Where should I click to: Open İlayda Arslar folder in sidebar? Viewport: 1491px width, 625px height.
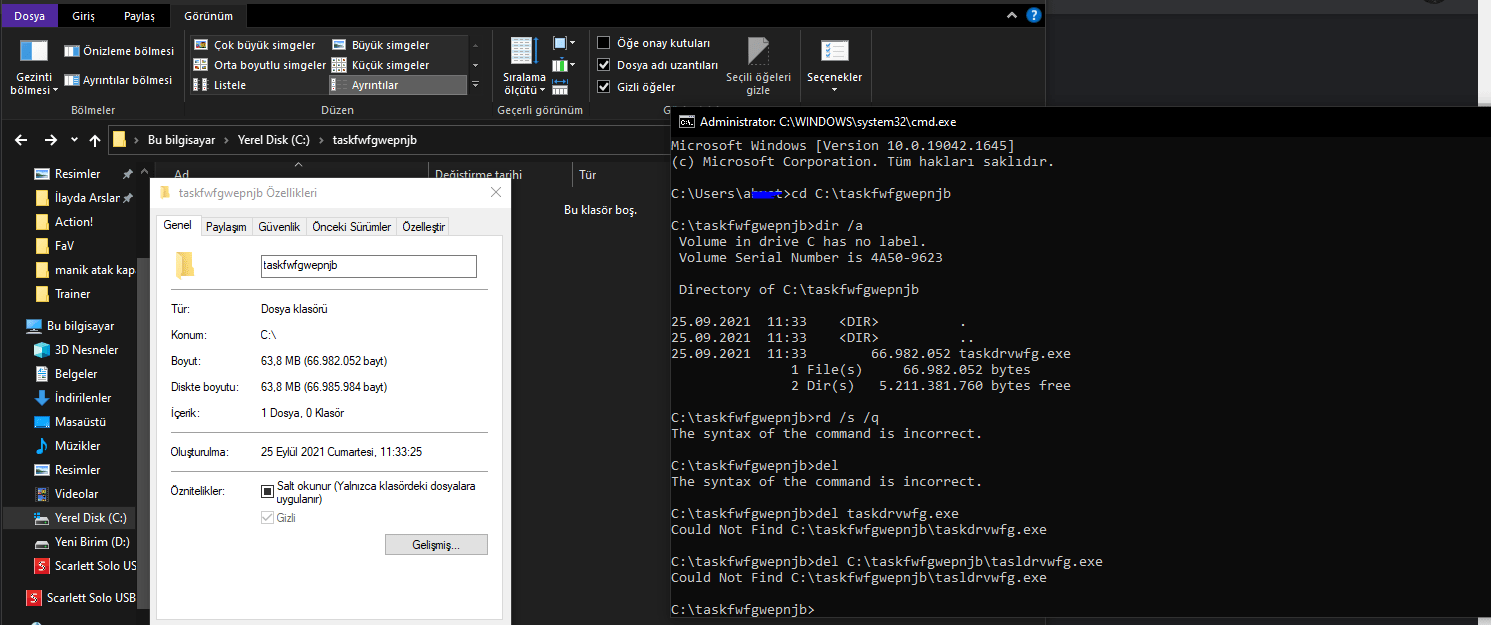coord(87,198)
